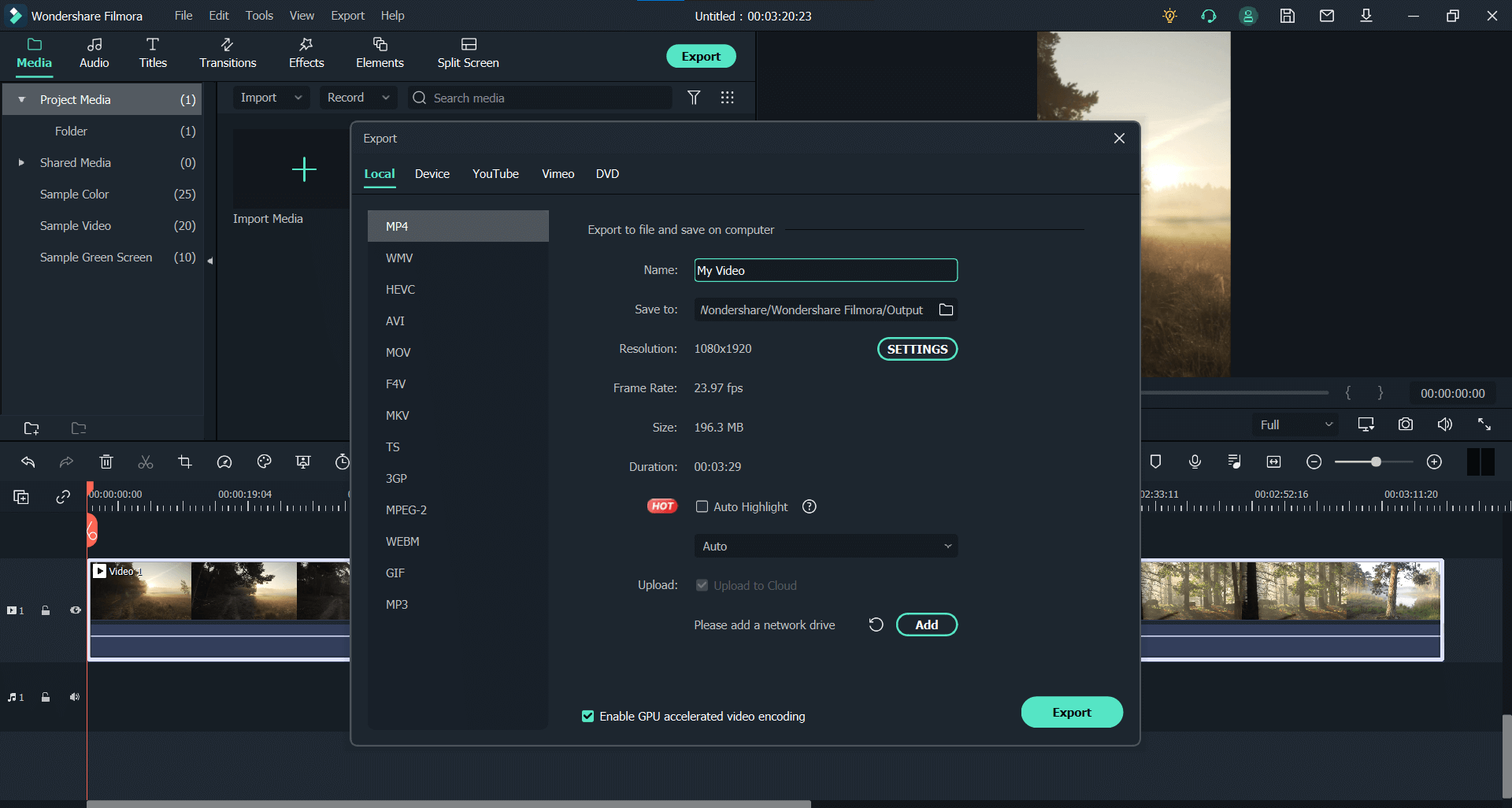Switch to the Vimeo export tab
The width and height of the screenshot is (1512, 808).
[558, 173]
